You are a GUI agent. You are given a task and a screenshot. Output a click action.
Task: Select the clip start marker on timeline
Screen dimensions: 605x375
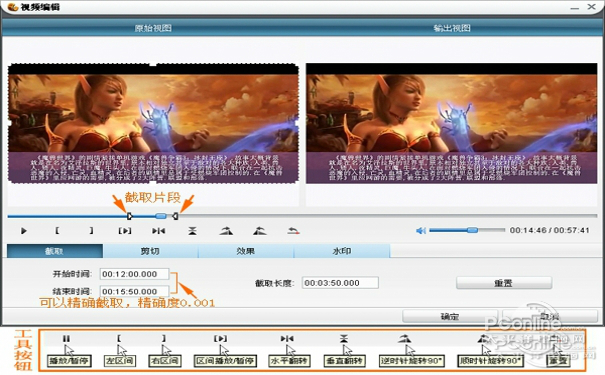tap(130, 216)
